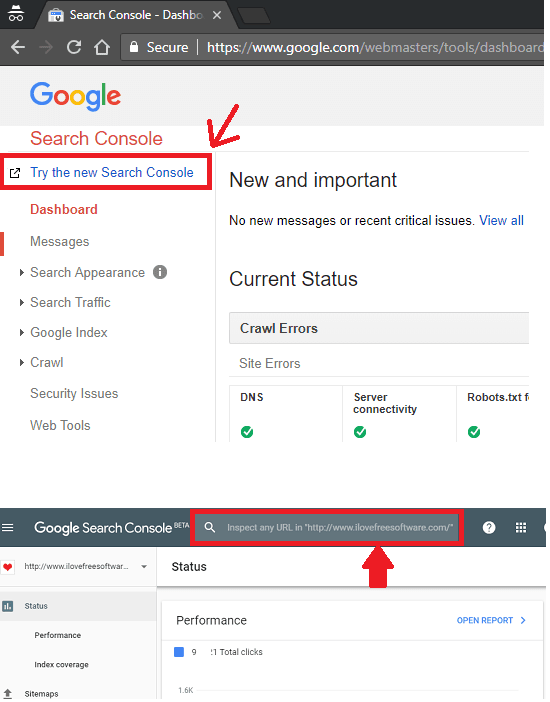The height and width of the screenshot is (702, 550).
Task: Click the DNS label
Action: [252, 397]
